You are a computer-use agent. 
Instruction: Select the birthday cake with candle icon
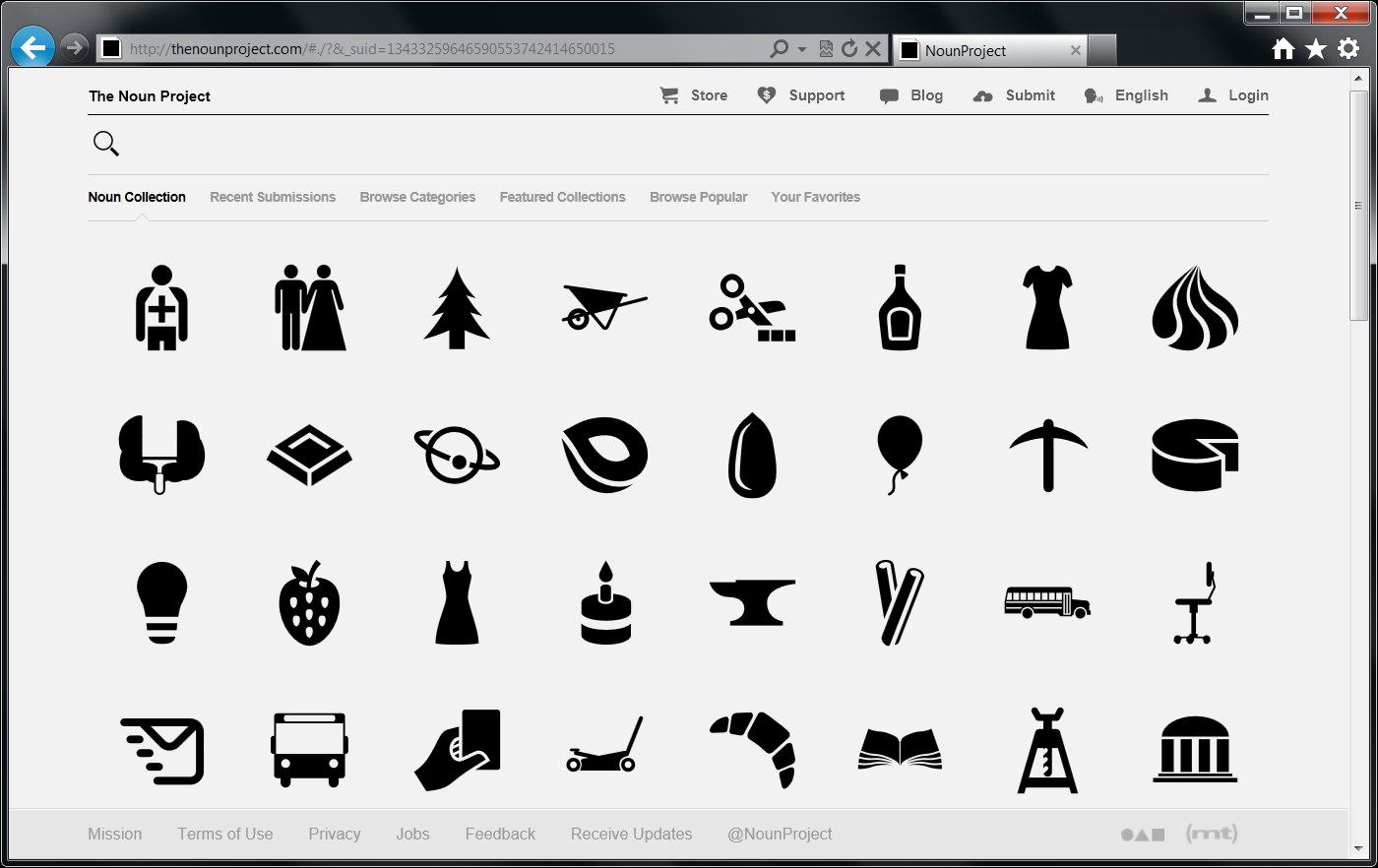coord(605,602)
